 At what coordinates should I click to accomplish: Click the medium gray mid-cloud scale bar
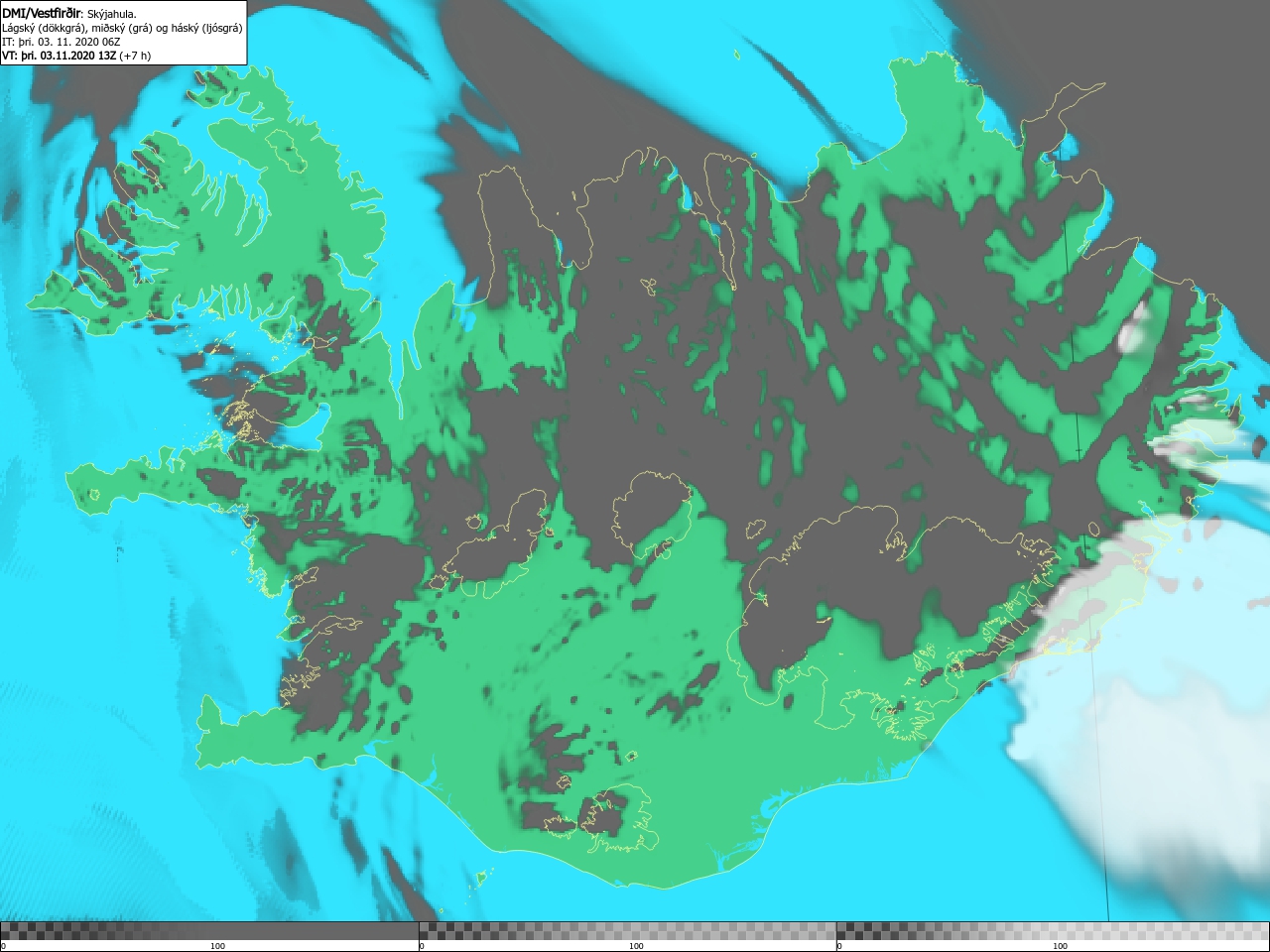pyautogui.click(x=627, y=931)
